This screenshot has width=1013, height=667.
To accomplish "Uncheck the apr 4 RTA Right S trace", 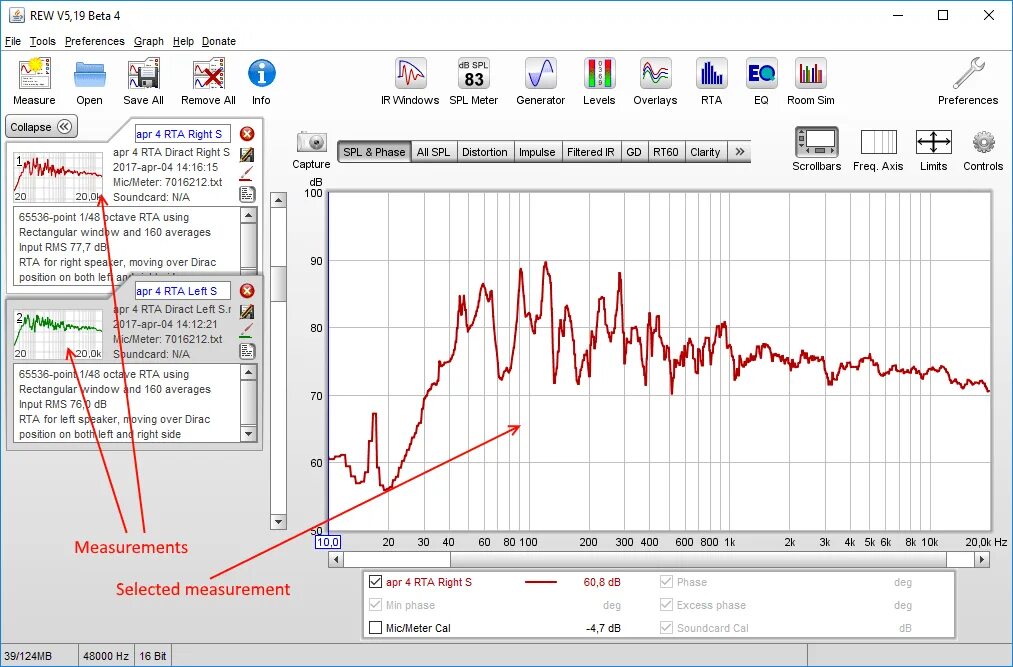I will click(x=375, y=581).
